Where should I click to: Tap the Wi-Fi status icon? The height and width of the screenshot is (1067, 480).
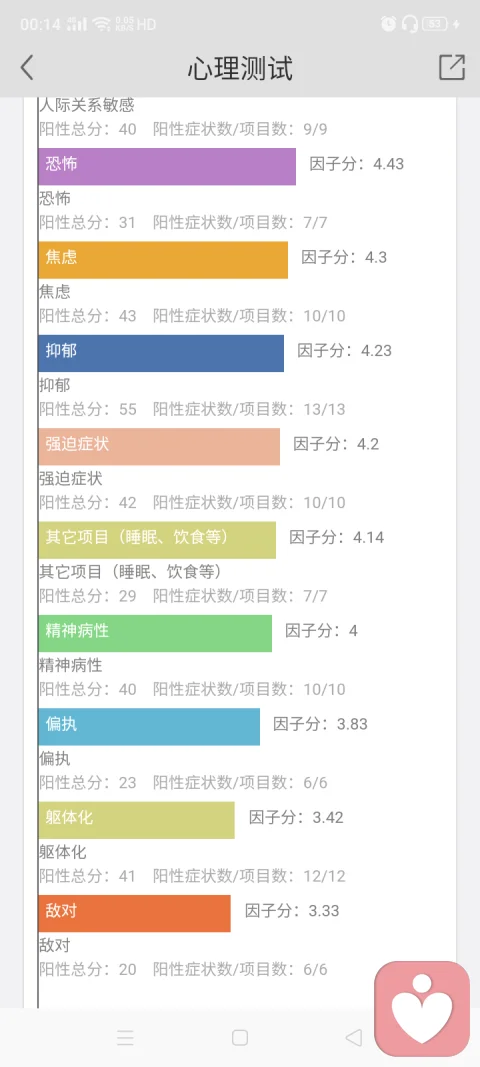102,24
